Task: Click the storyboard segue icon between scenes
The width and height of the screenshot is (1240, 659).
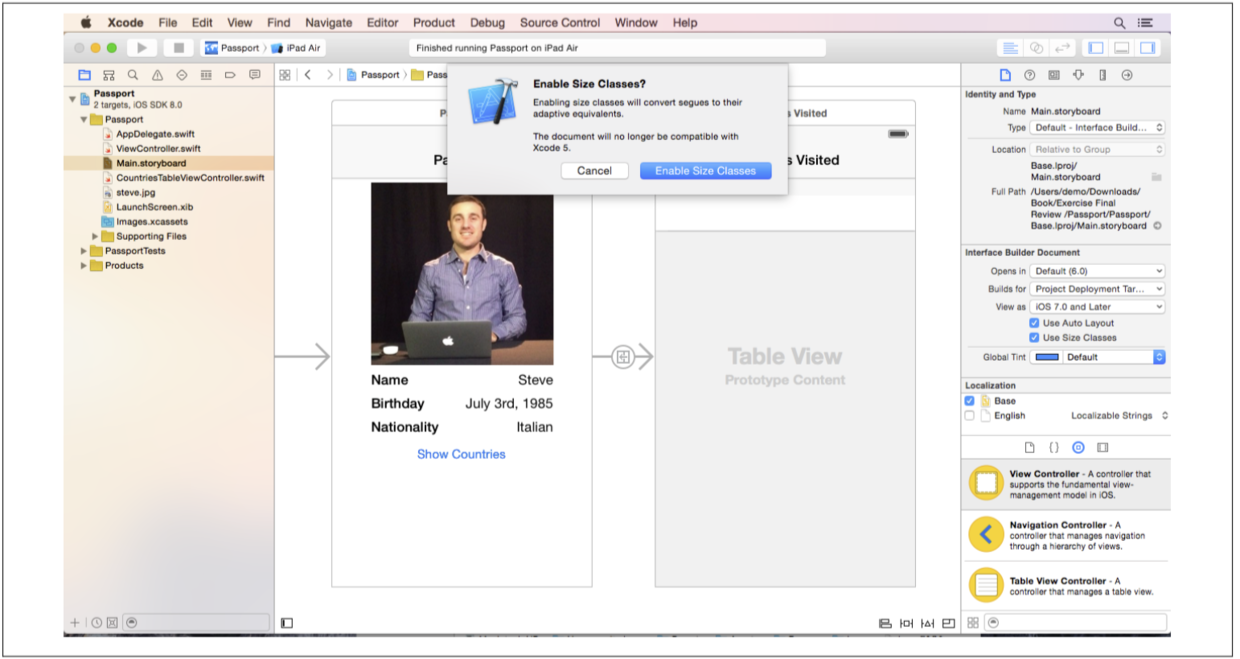Action: [x=623, y=357]
